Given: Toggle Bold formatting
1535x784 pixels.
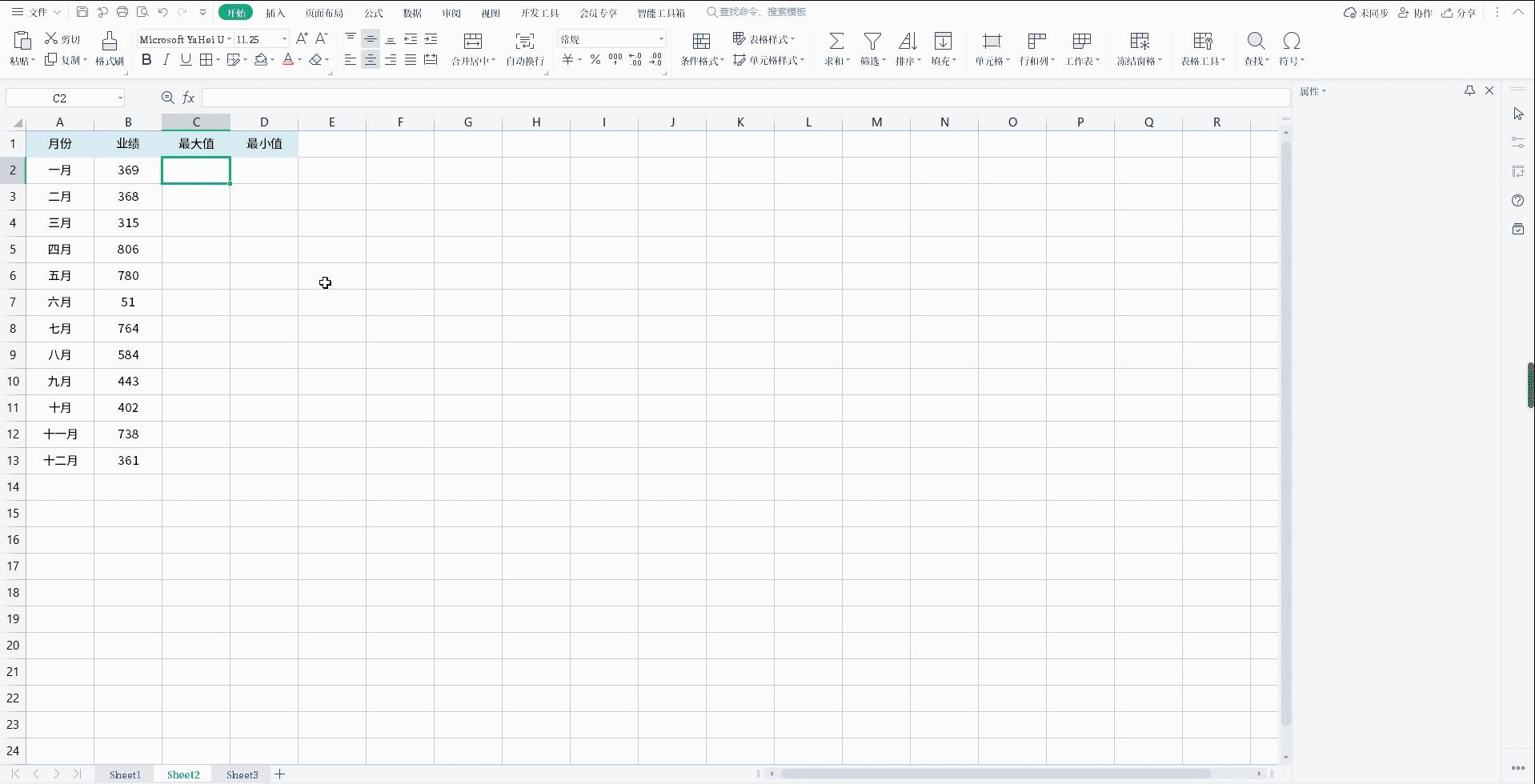Looking at the screenshot, I should pos(146,60).
